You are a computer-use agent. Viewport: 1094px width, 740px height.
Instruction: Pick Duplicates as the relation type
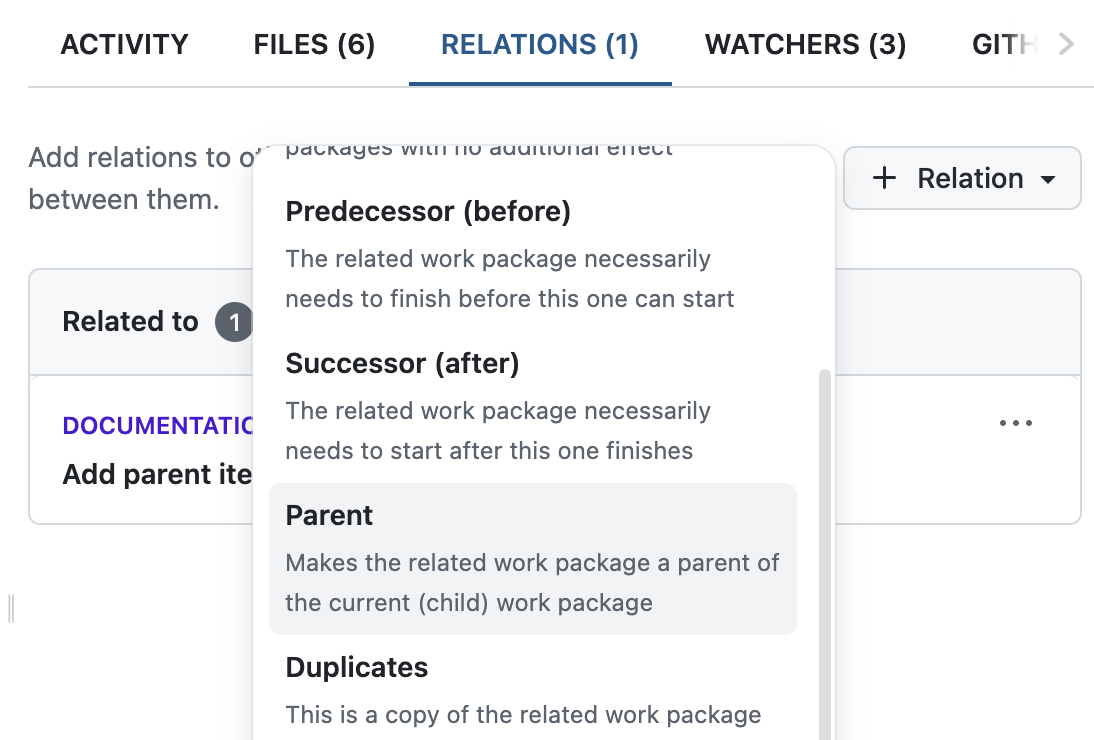click(356, 667)
